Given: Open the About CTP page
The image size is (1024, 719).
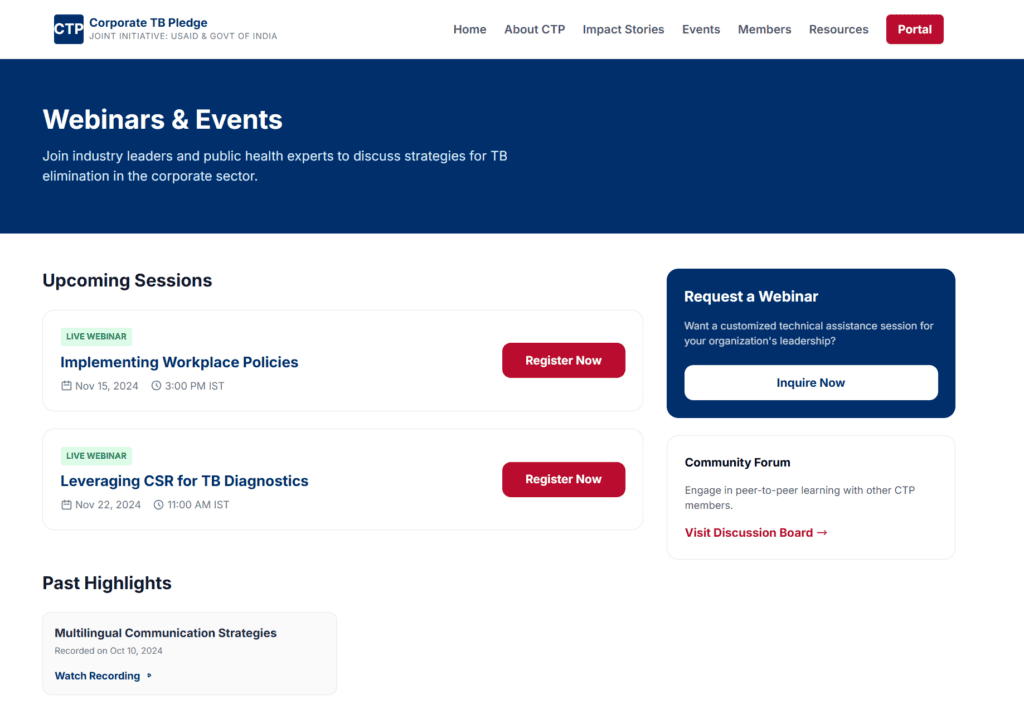Looking at the screenshot, I should pos(534,29).
